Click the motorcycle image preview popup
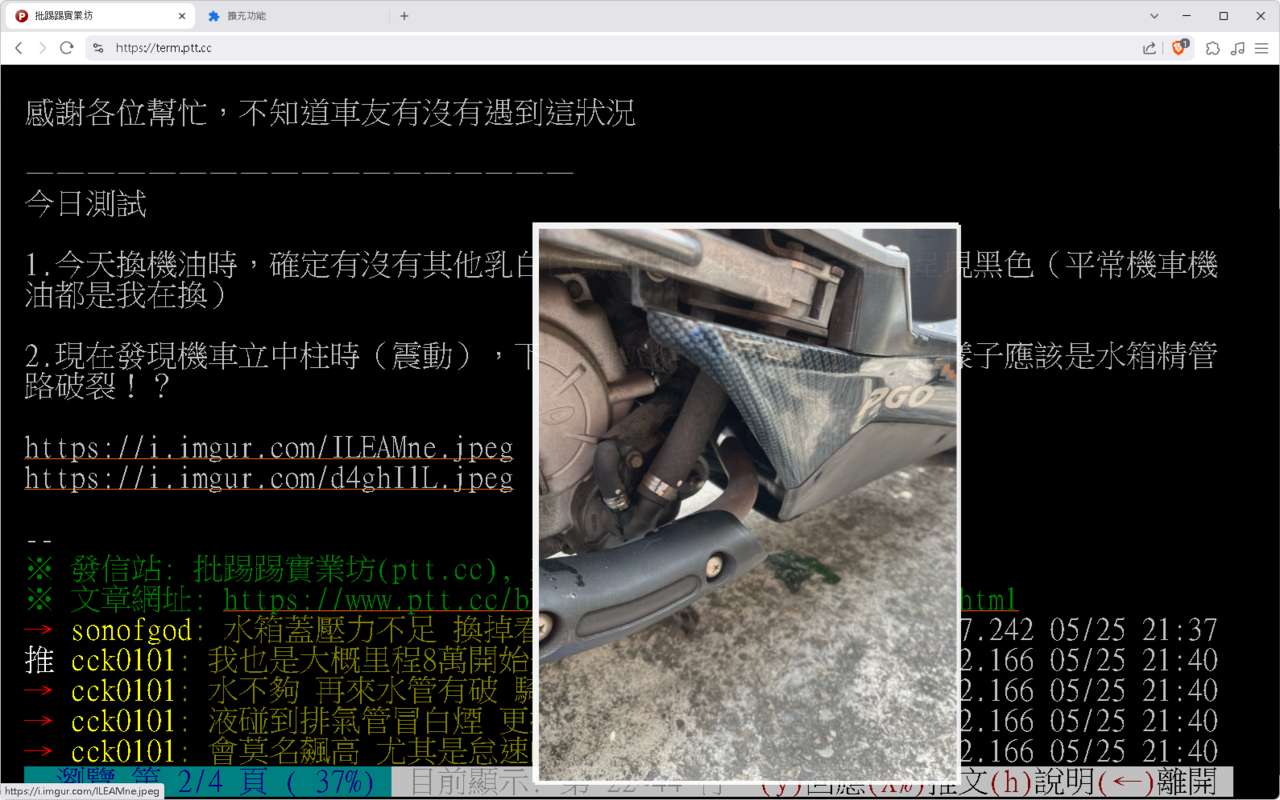This screenshot has height=800, width=1280. (747, 503)
